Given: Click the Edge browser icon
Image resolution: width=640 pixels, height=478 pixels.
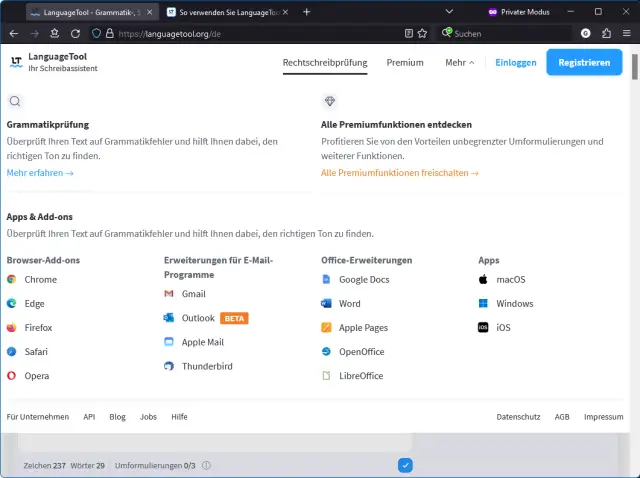Looking at the screenshot, I should 12,303.
